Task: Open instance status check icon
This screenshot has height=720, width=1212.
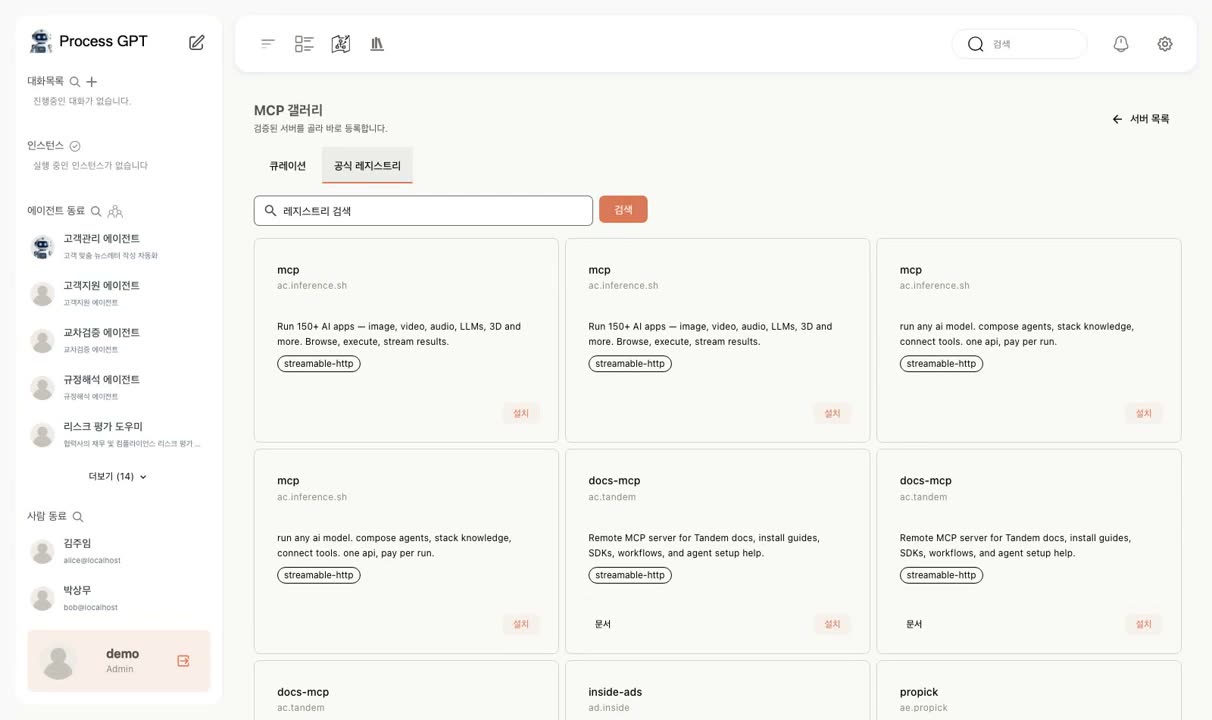Action: point(75,146)
